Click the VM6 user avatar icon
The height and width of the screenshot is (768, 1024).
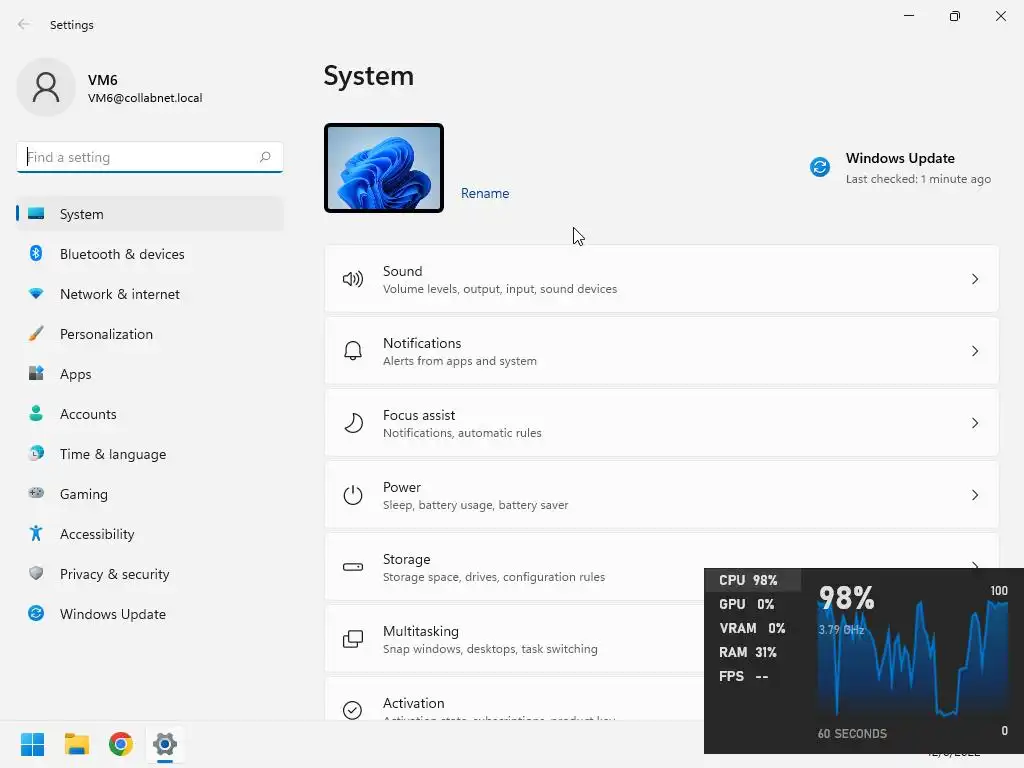point(46,87)
